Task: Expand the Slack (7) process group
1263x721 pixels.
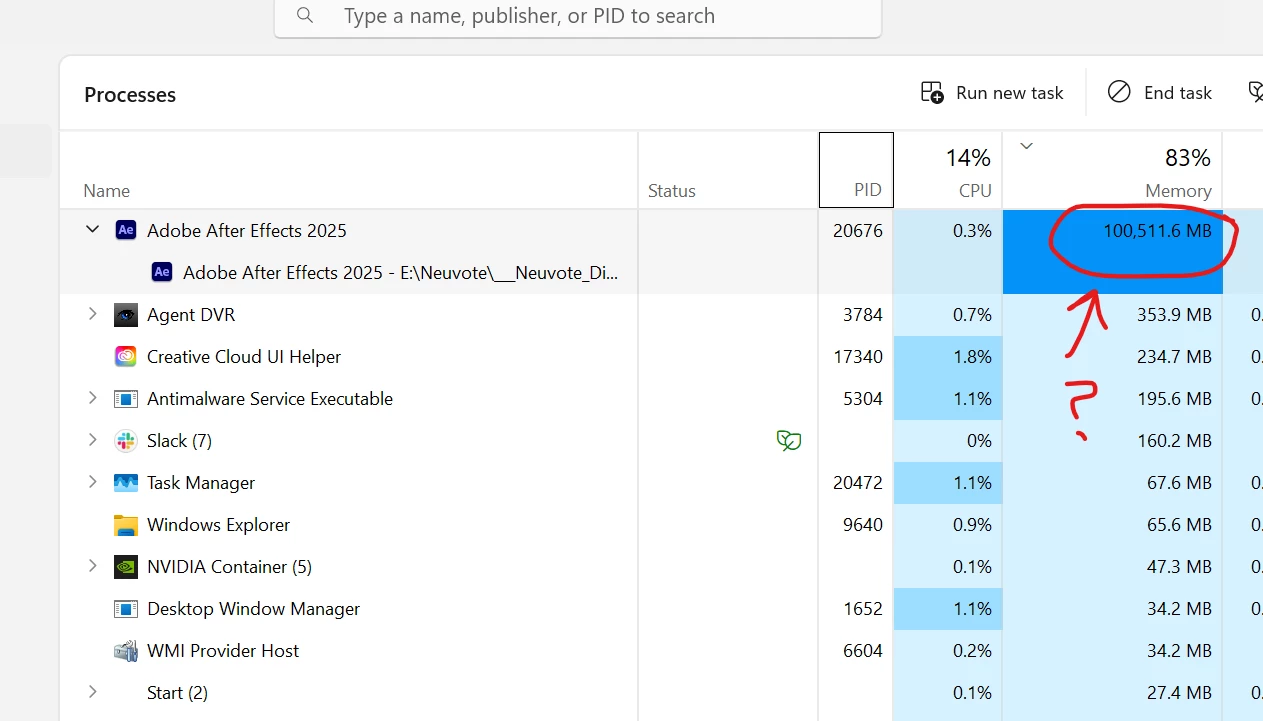Action: (92, 440)
